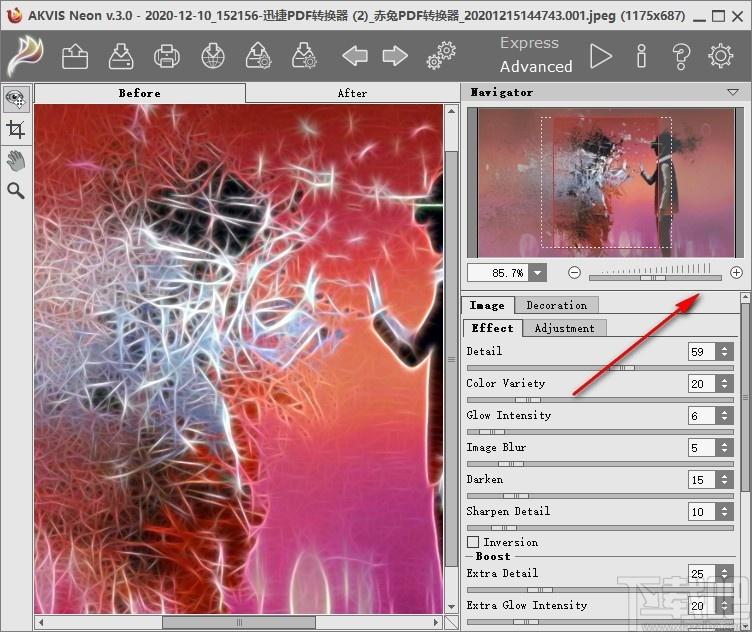The image size is (752, 632).
Task: Select the Effect tab
Action: click(x=493, y=328)
